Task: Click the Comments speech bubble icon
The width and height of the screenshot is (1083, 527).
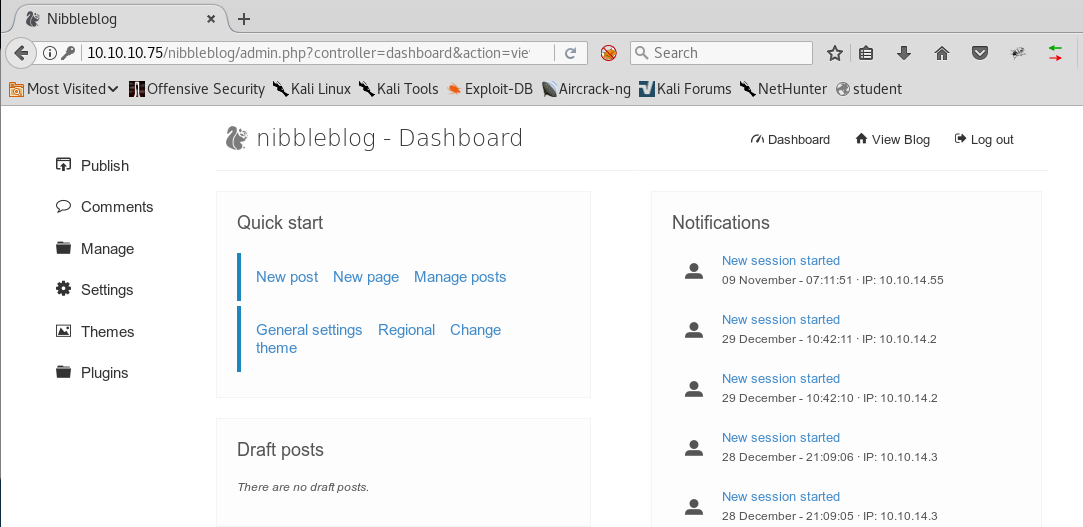Action: pos(64,207)
